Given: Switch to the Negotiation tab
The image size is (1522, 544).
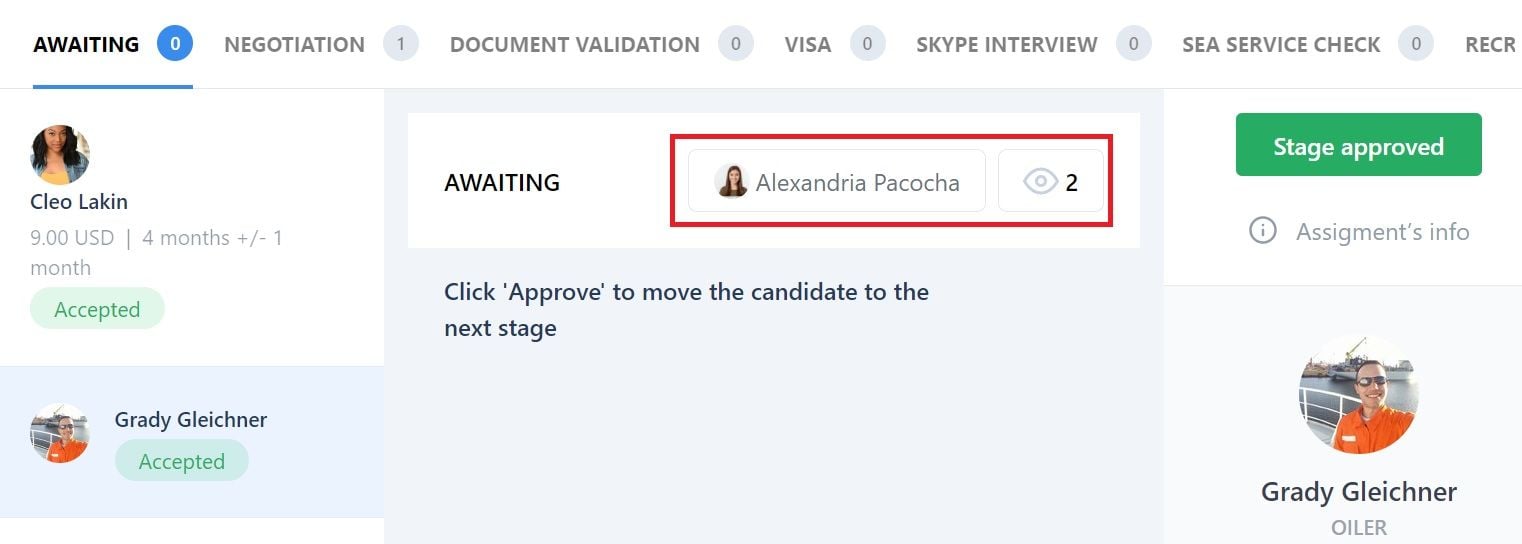Looking at the screenshot, I should (x=294, y=45).
